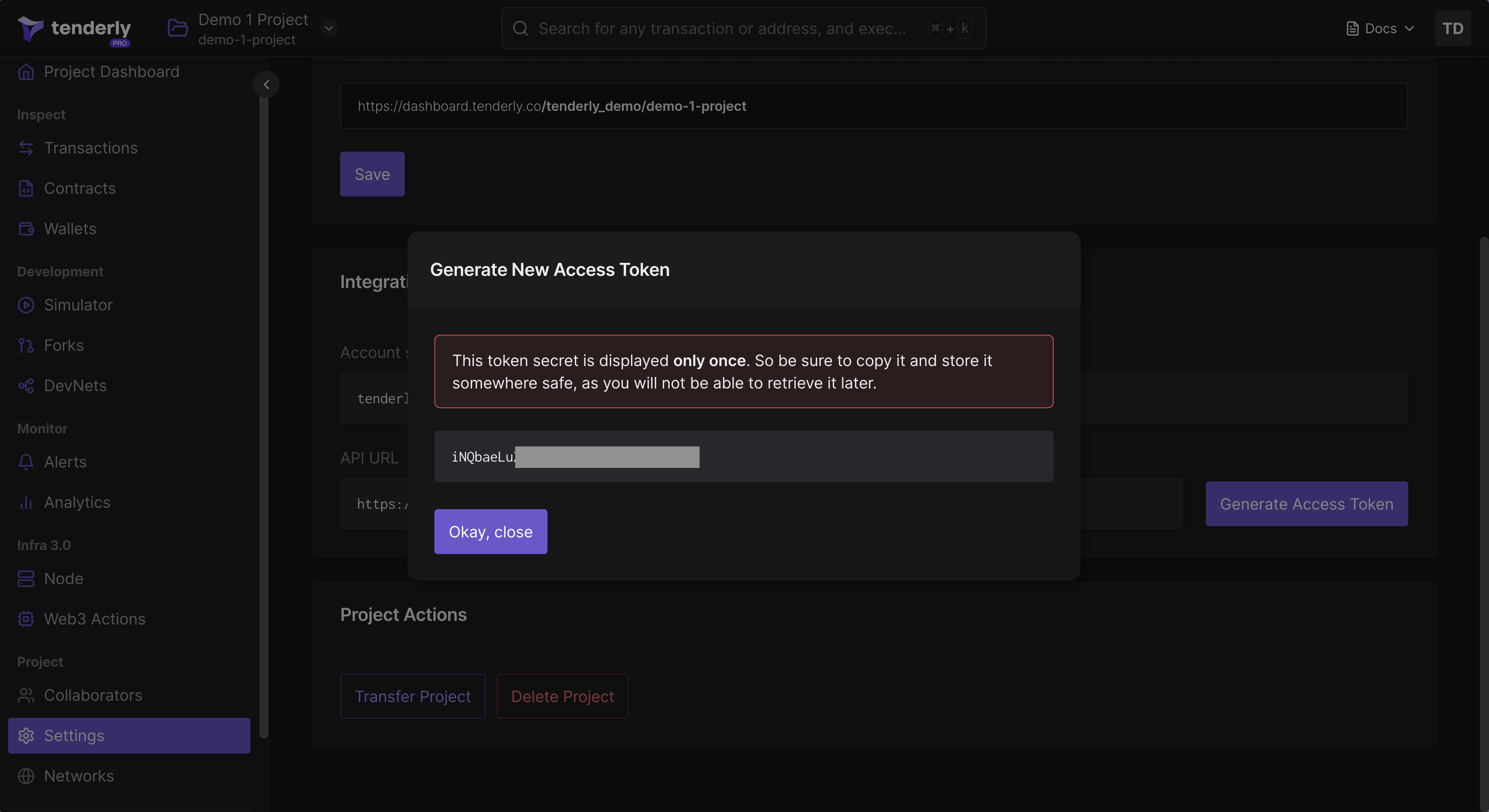Click the Web3 Actions chip icon

coord(26,619)
